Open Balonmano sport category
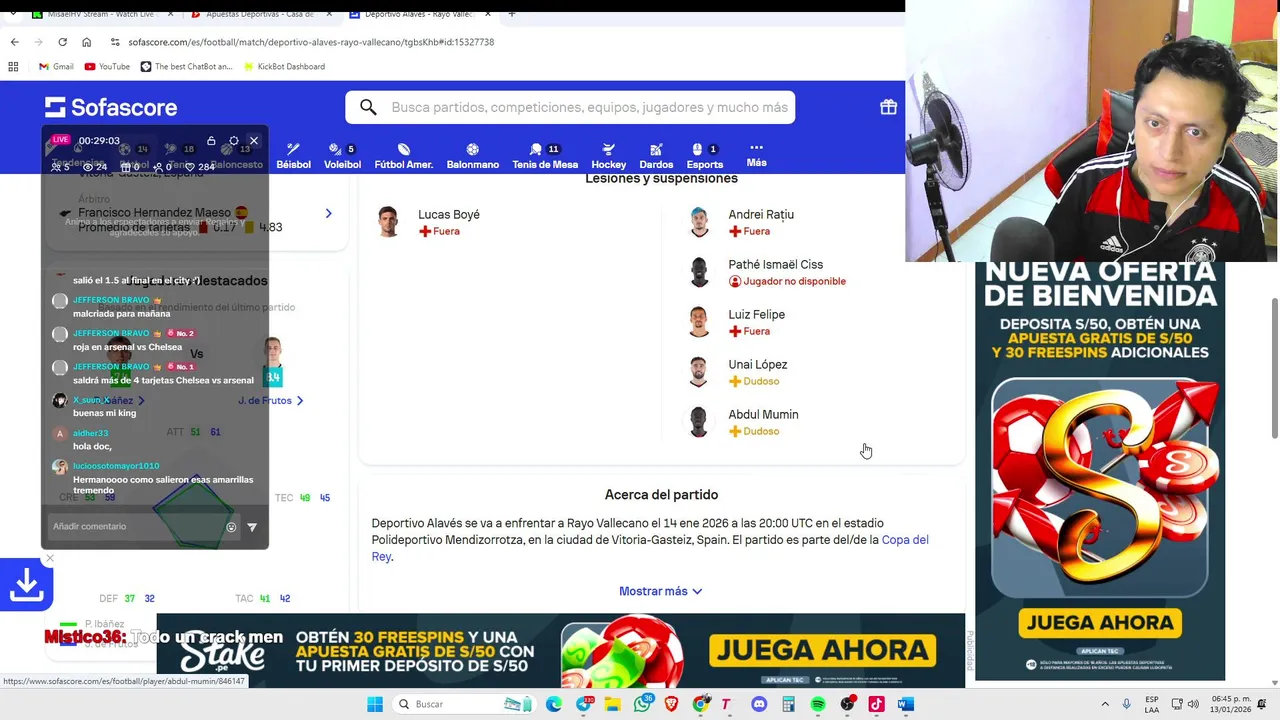The height and width of the screenshot is (720, 1280). pyautogui.click(x=472, y=156)
